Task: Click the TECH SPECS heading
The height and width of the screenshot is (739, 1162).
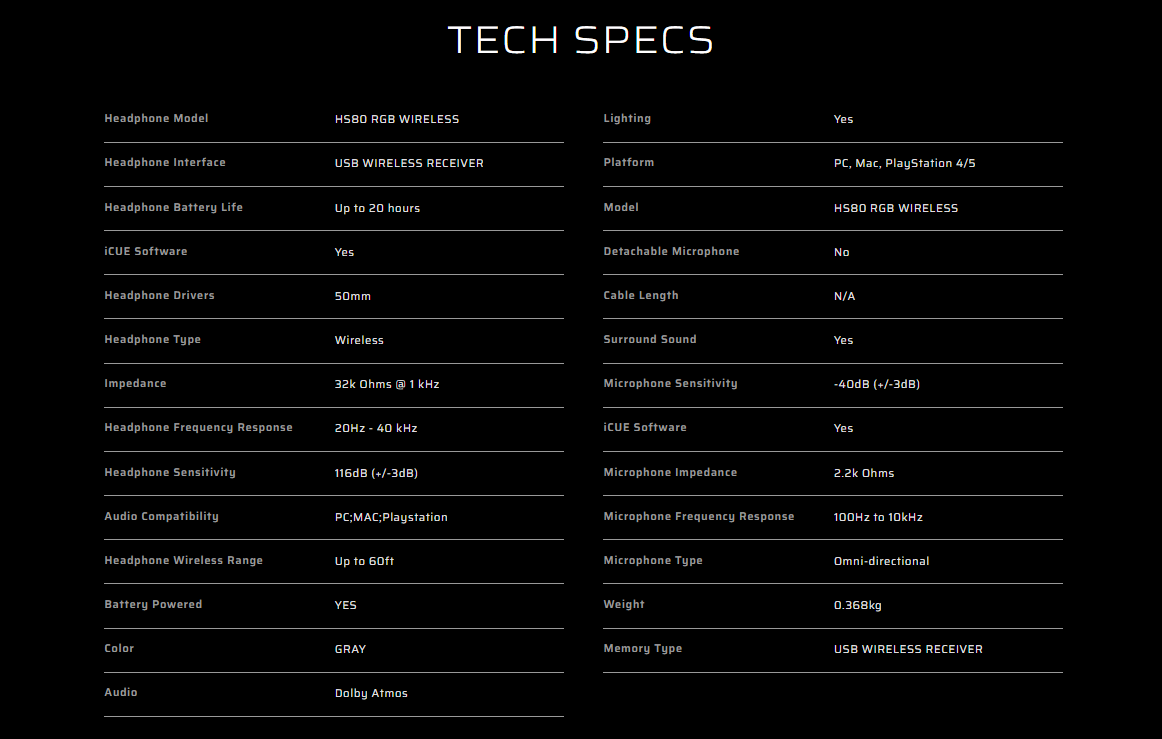Action: (580, 40)
